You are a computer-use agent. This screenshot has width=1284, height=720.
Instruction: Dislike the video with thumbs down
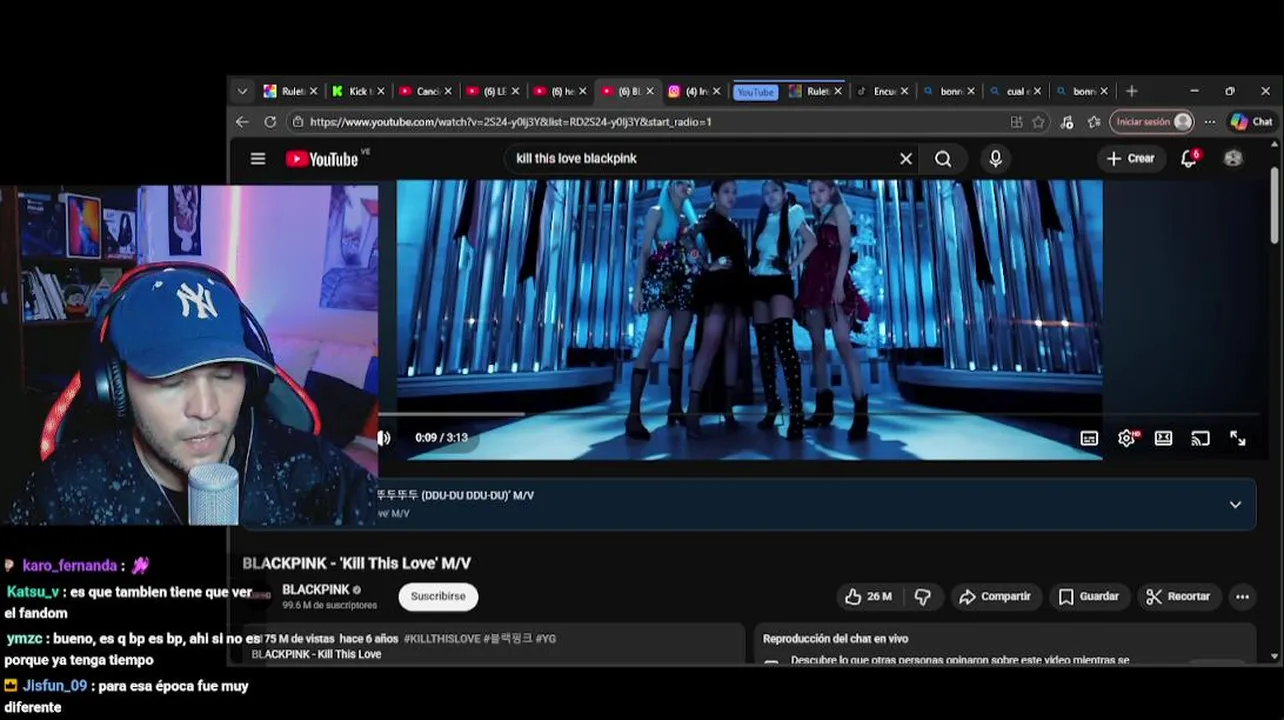coord(923,596)
